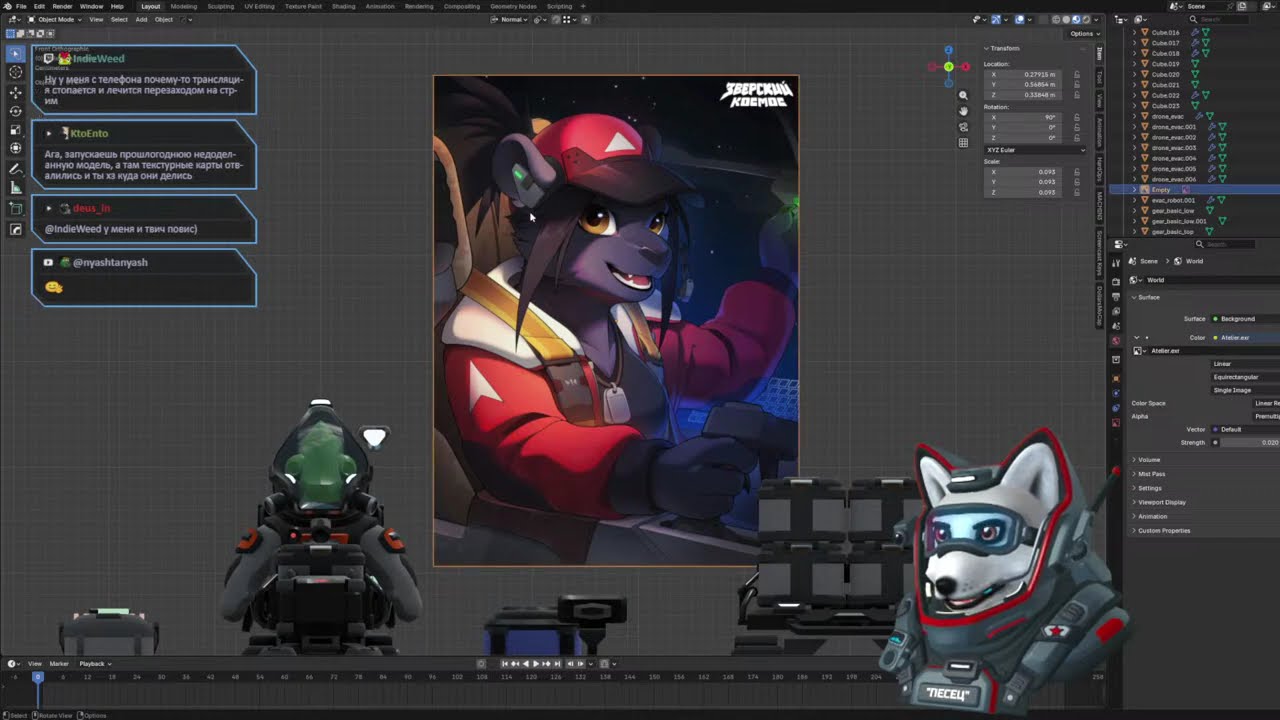Open the timeline Playback menu

(x=93, y=664)
